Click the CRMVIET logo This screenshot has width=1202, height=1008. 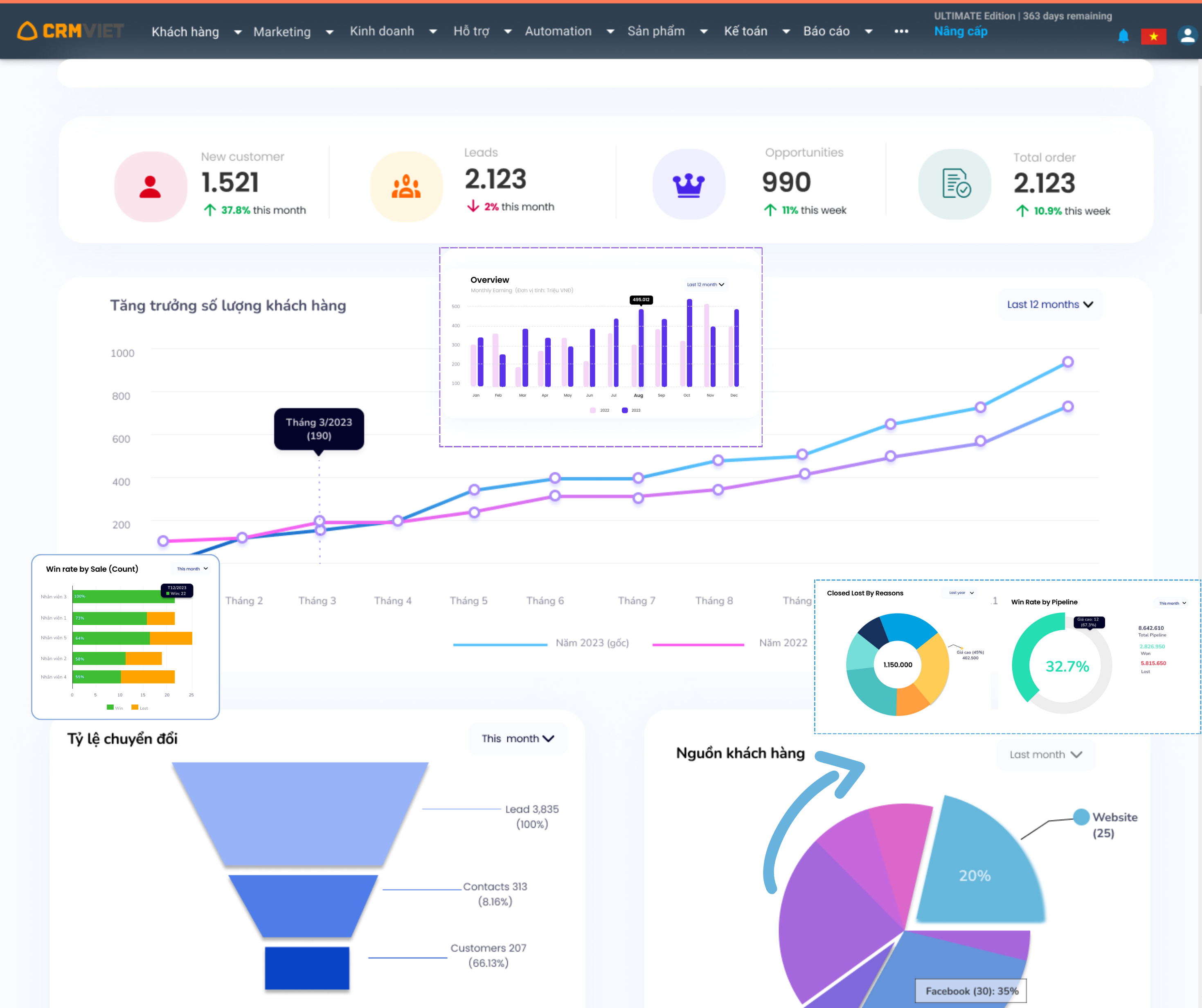[71, 31]
